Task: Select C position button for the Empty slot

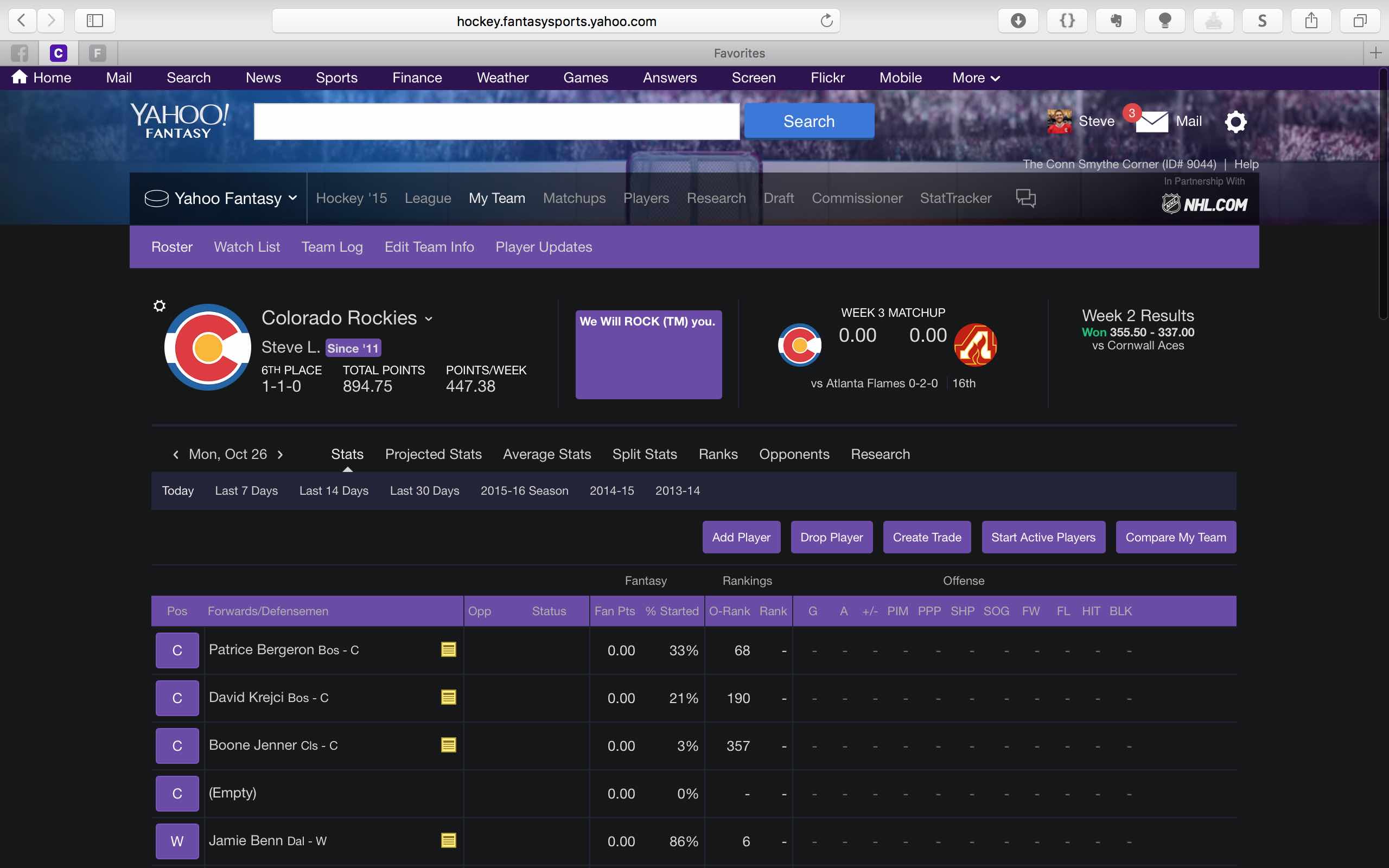Action: point(177,793)
